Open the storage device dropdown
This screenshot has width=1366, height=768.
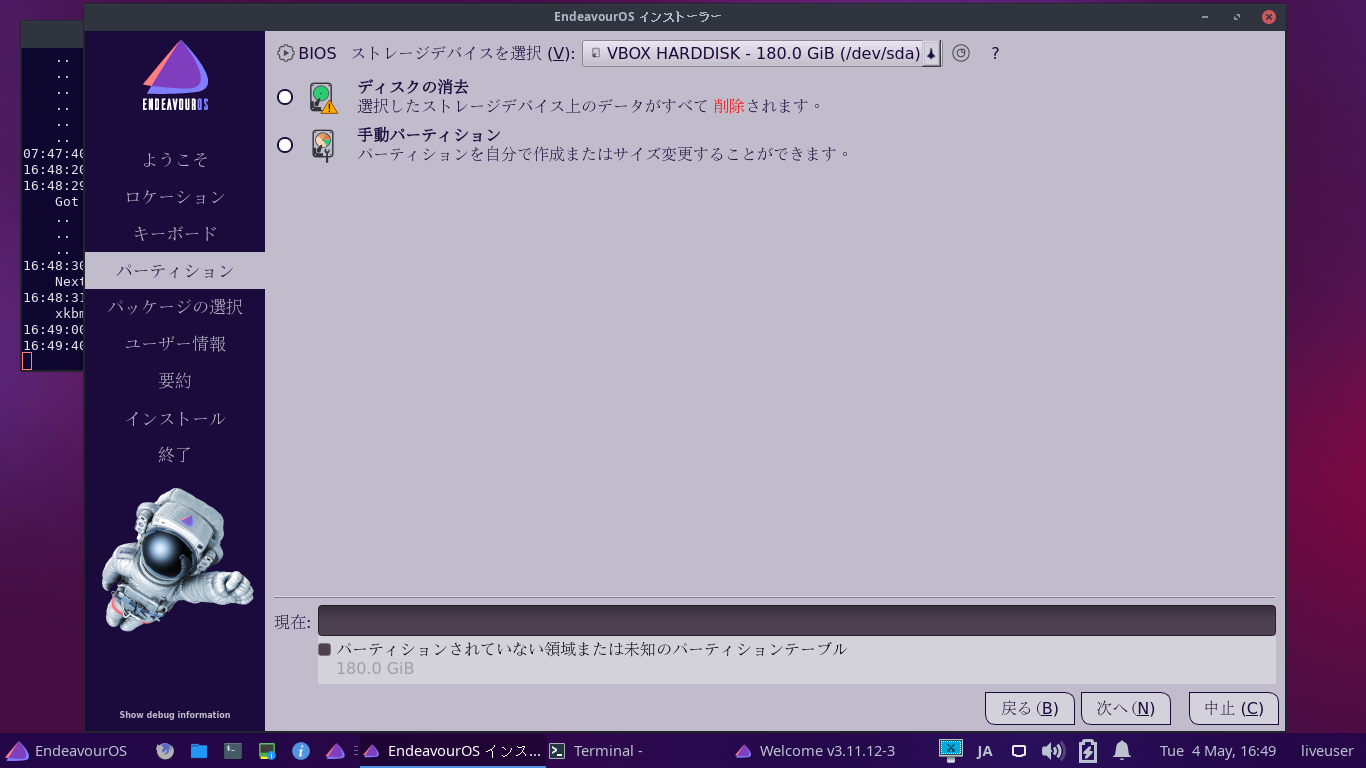(x=761, y=54)
